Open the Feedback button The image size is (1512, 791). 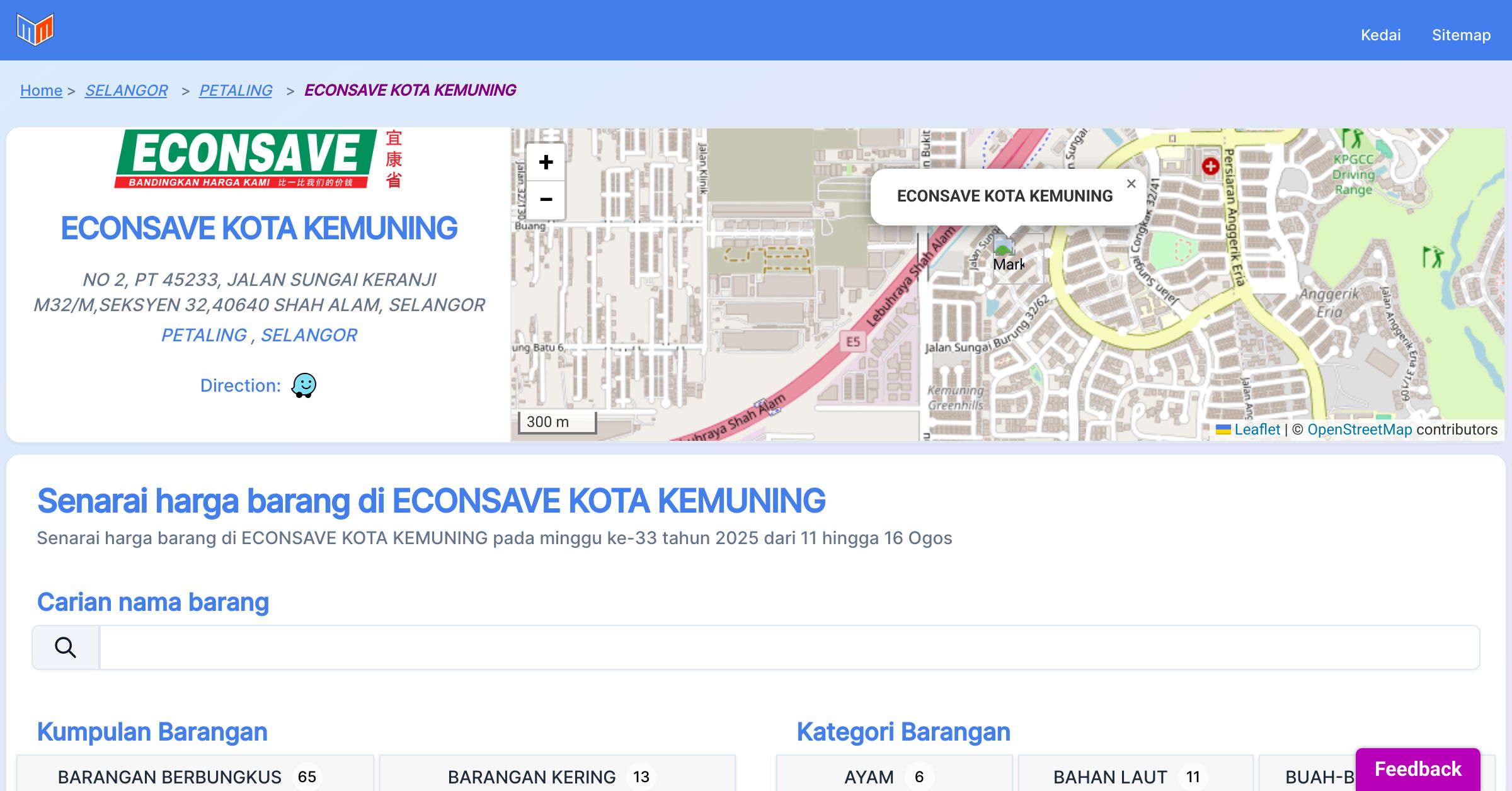[1417, 768]
